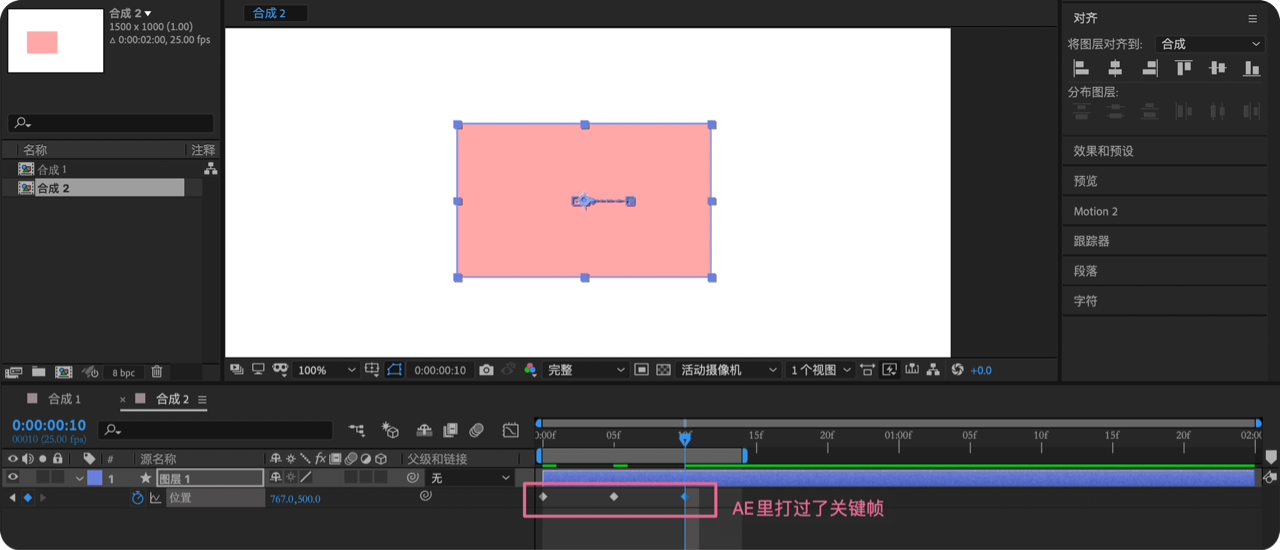Toggle the 位置 stopwatch
1280x550 pixels.
[137, 497]
